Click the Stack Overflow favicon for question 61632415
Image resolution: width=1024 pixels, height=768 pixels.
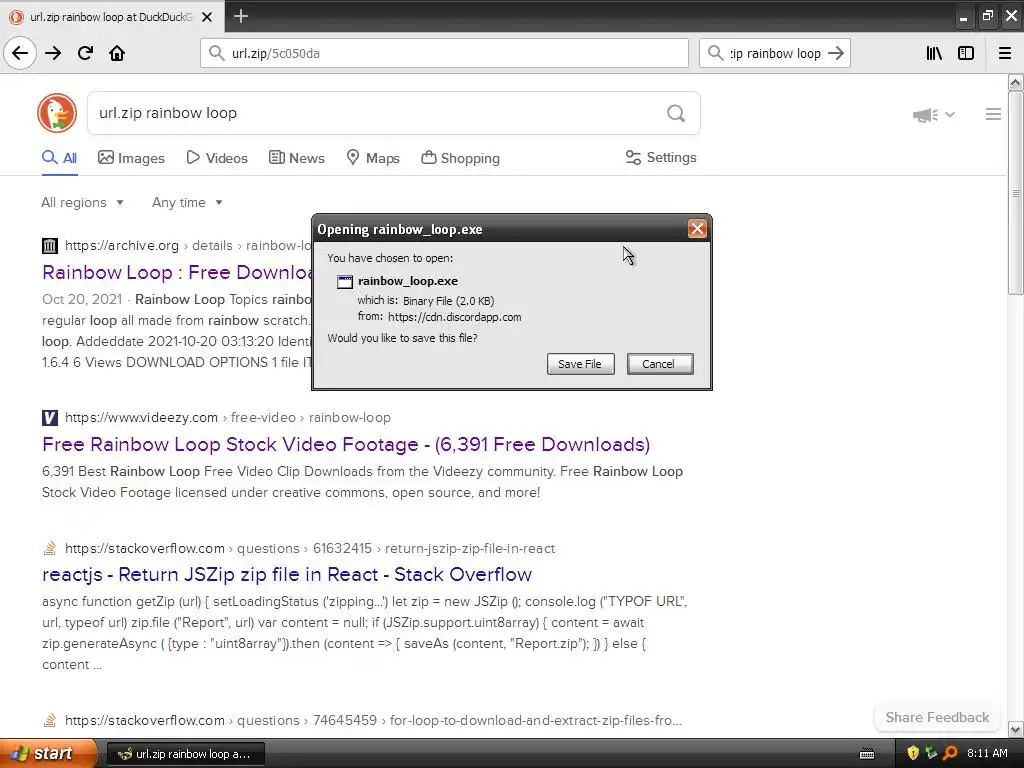pyautogui.click(x=50, y=549)
